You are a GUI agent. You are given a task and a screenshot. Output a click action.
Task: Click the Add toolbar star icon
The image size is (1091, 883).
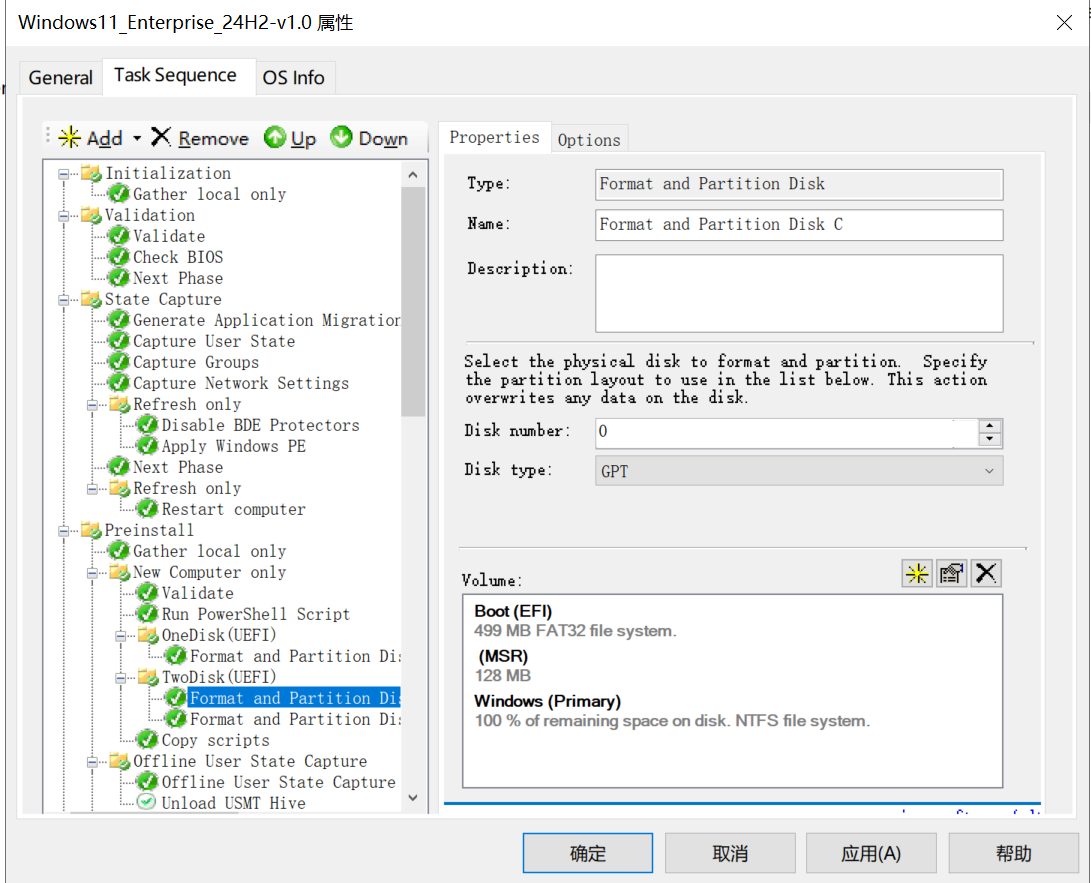[x=70, y=138]
